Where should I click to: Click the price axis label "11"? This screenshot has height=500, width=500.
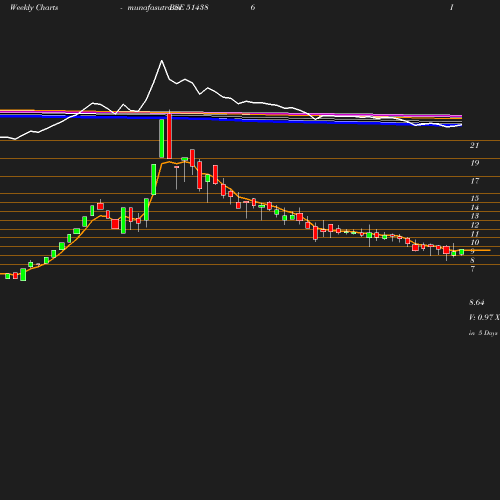pyautogui.click(x=475, y=234)
